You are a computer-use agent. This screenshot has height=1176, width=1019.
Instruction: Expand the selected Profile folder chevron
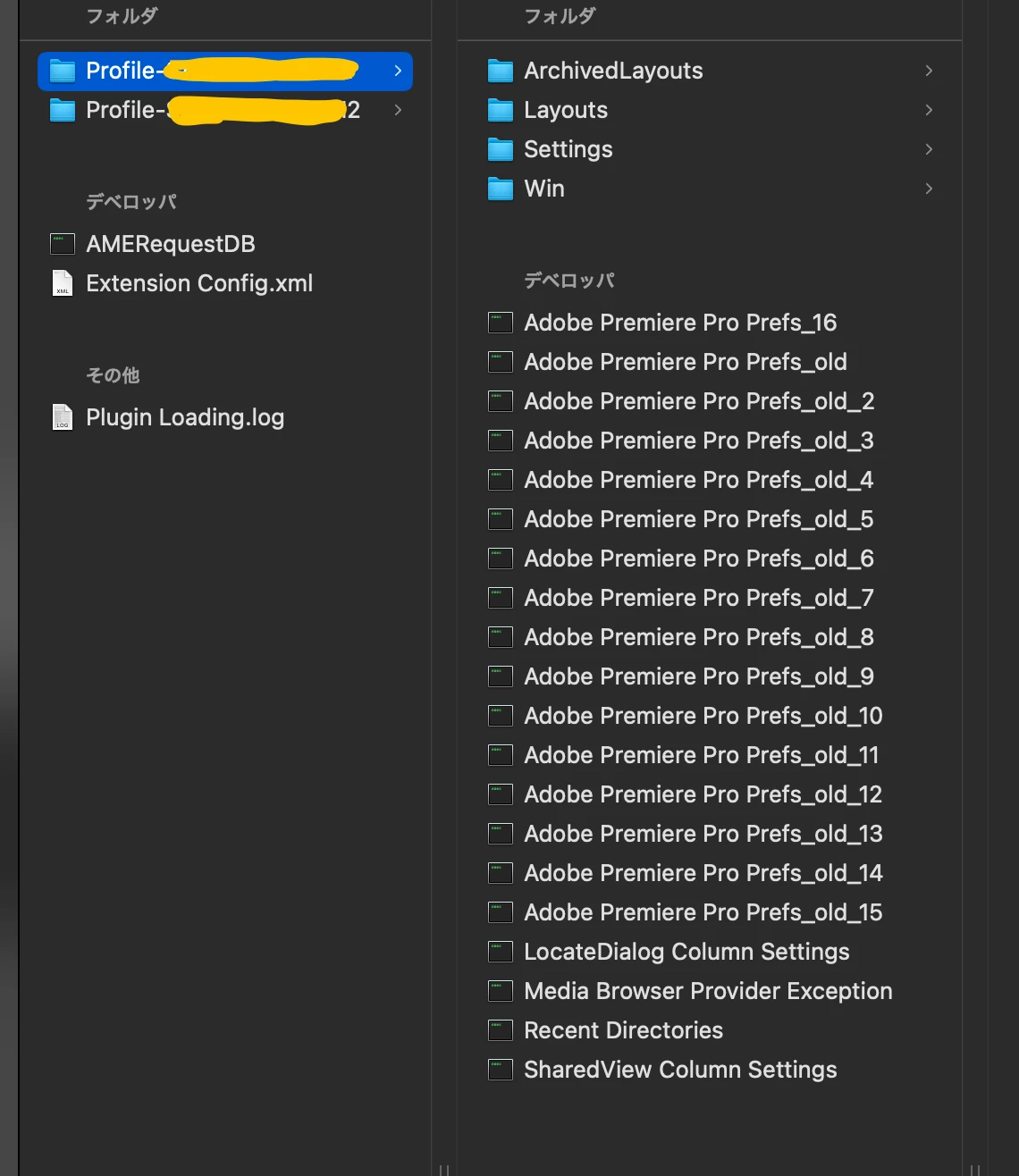pyautogui.click(x=398, y=71)
